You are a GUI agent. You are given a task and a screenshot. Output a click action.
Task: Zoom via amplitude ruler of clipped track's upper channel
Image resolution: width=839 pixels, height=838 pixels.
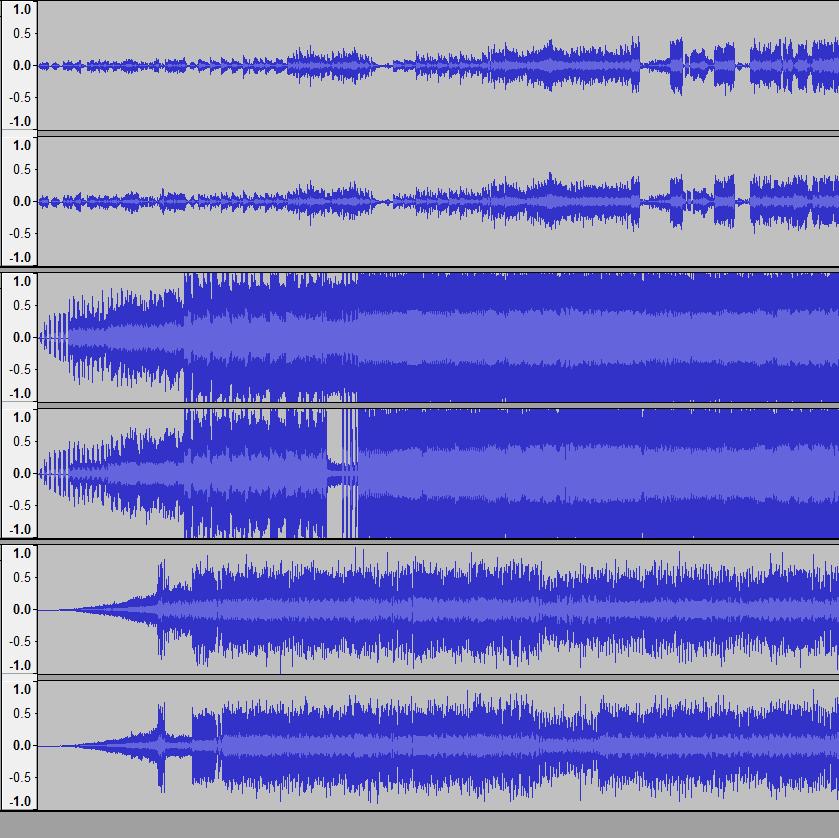(x=19, y=337)
